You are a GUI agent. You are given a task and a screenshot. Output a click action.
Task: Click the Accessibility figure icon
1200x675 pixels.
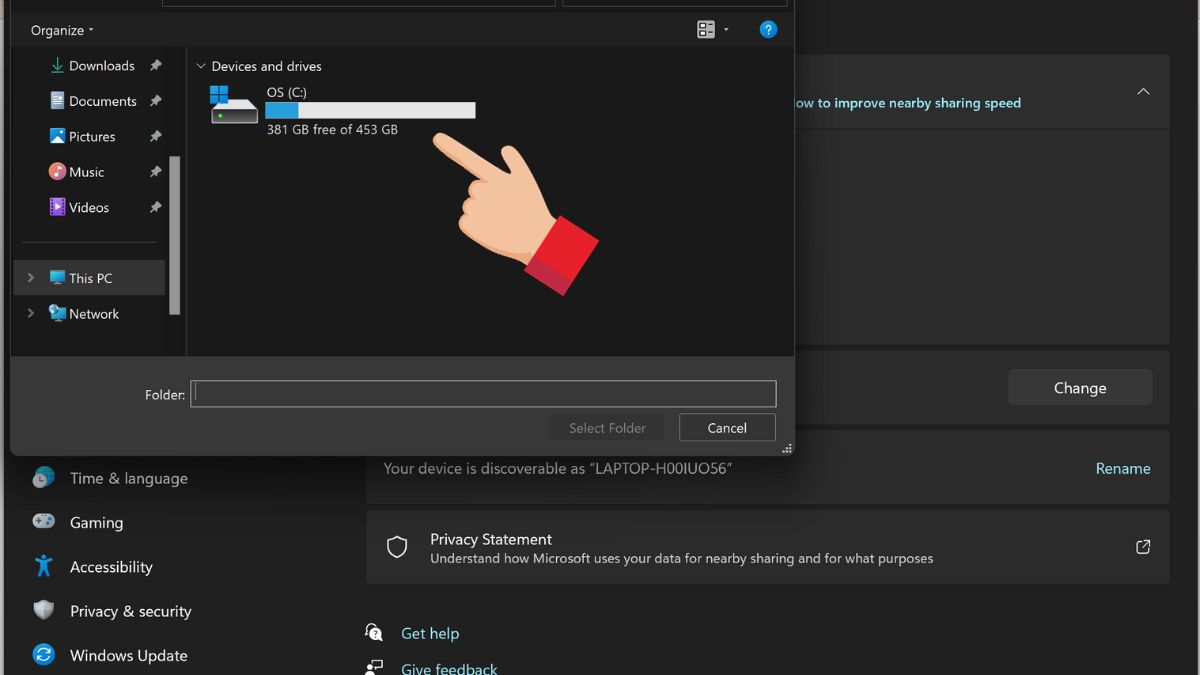pos(43,566)
